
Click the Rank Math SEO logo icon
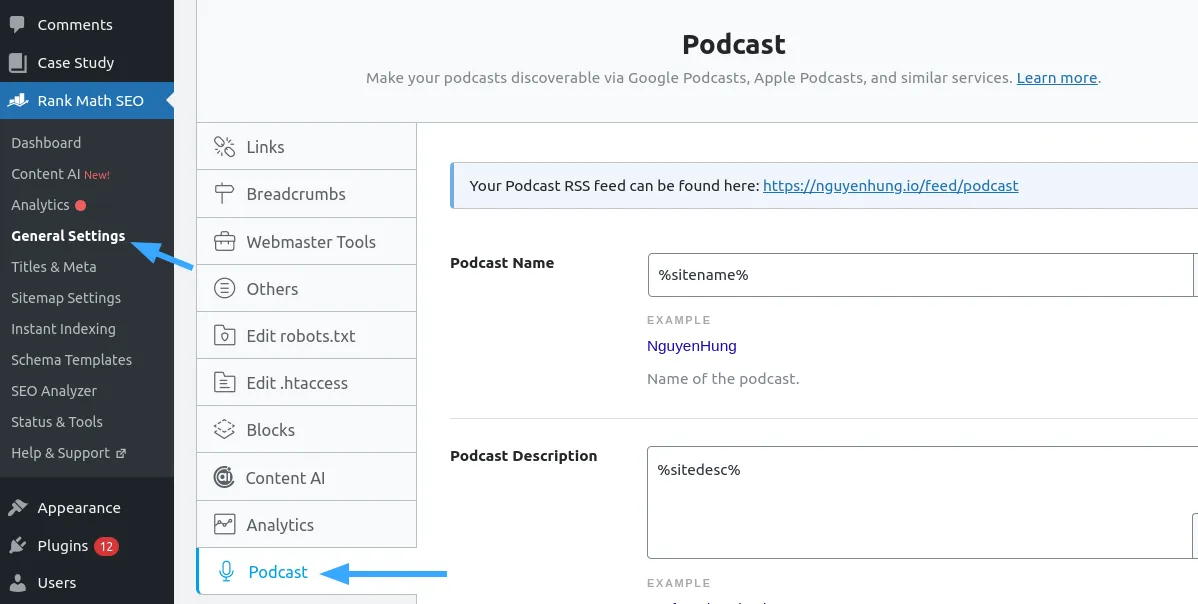(18, 101)
